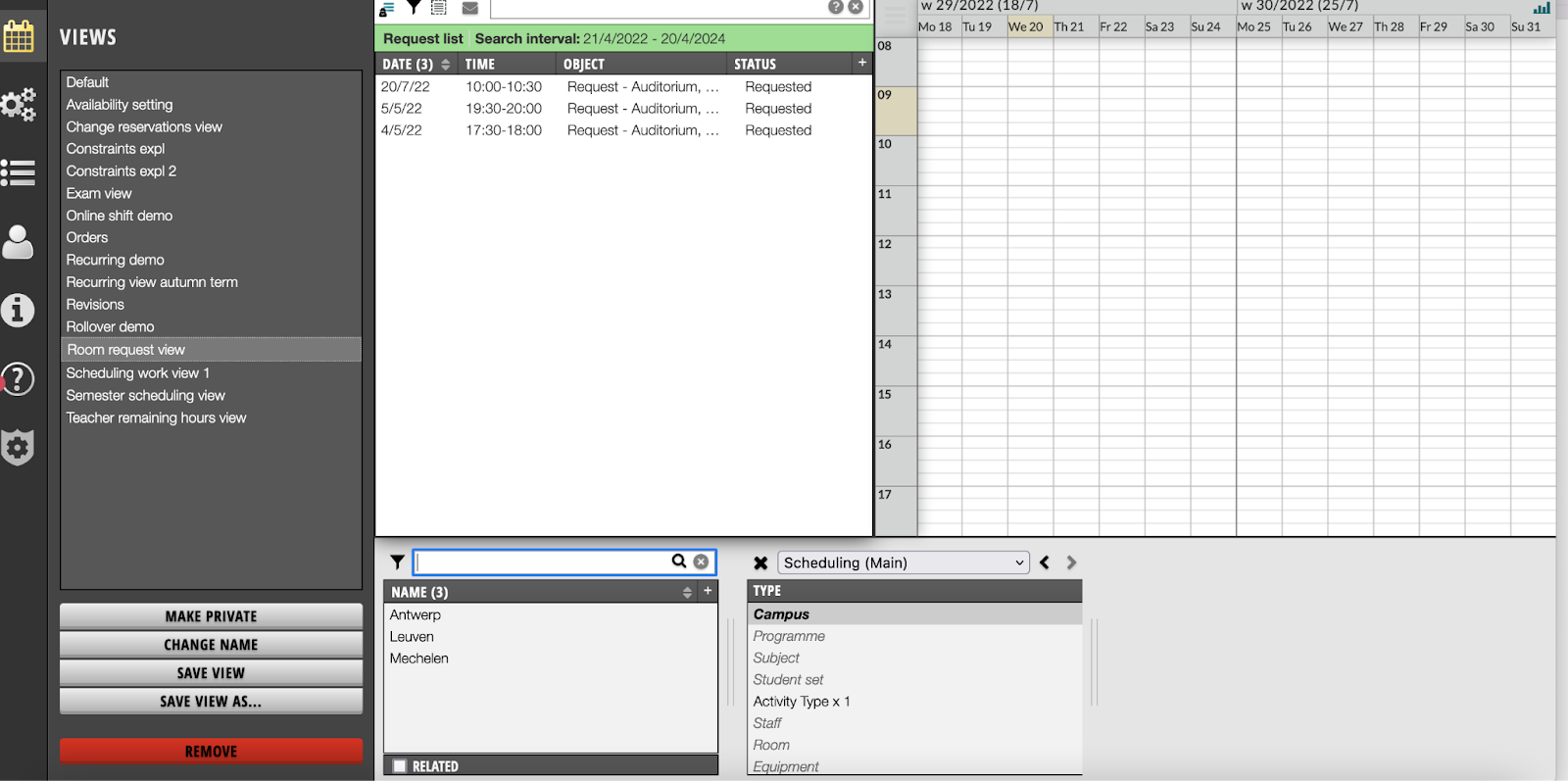The width and height of the screenshot is (1568, 781).
Task: Open the admin shield icon in the sidebar
Action: [18, 447]
